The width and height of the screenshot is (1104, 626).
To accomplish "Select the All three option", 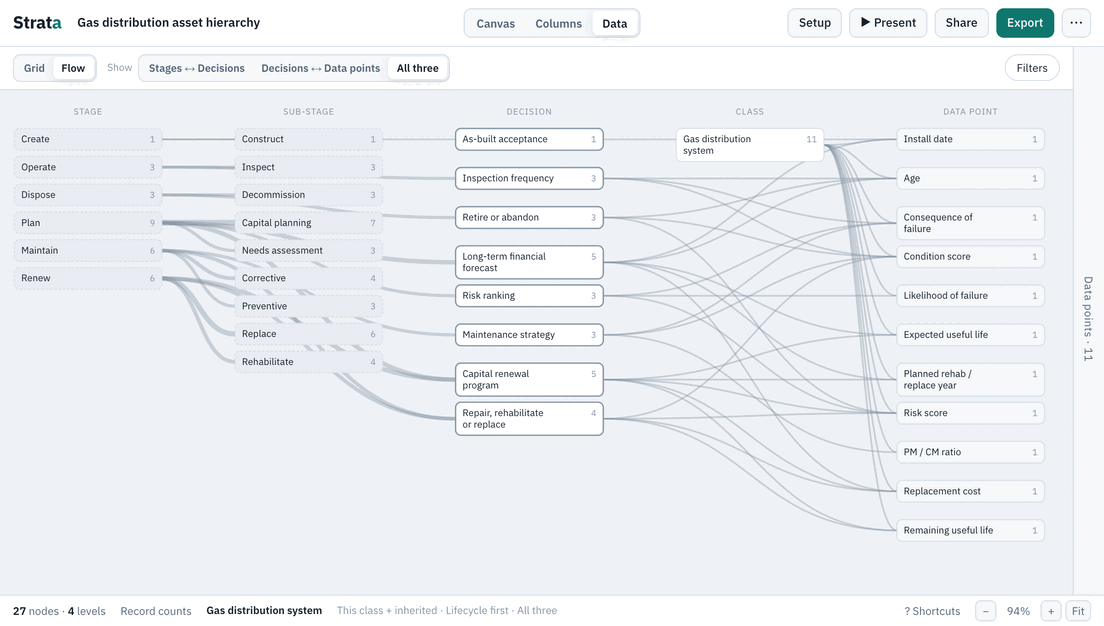I will pos(418,68).
